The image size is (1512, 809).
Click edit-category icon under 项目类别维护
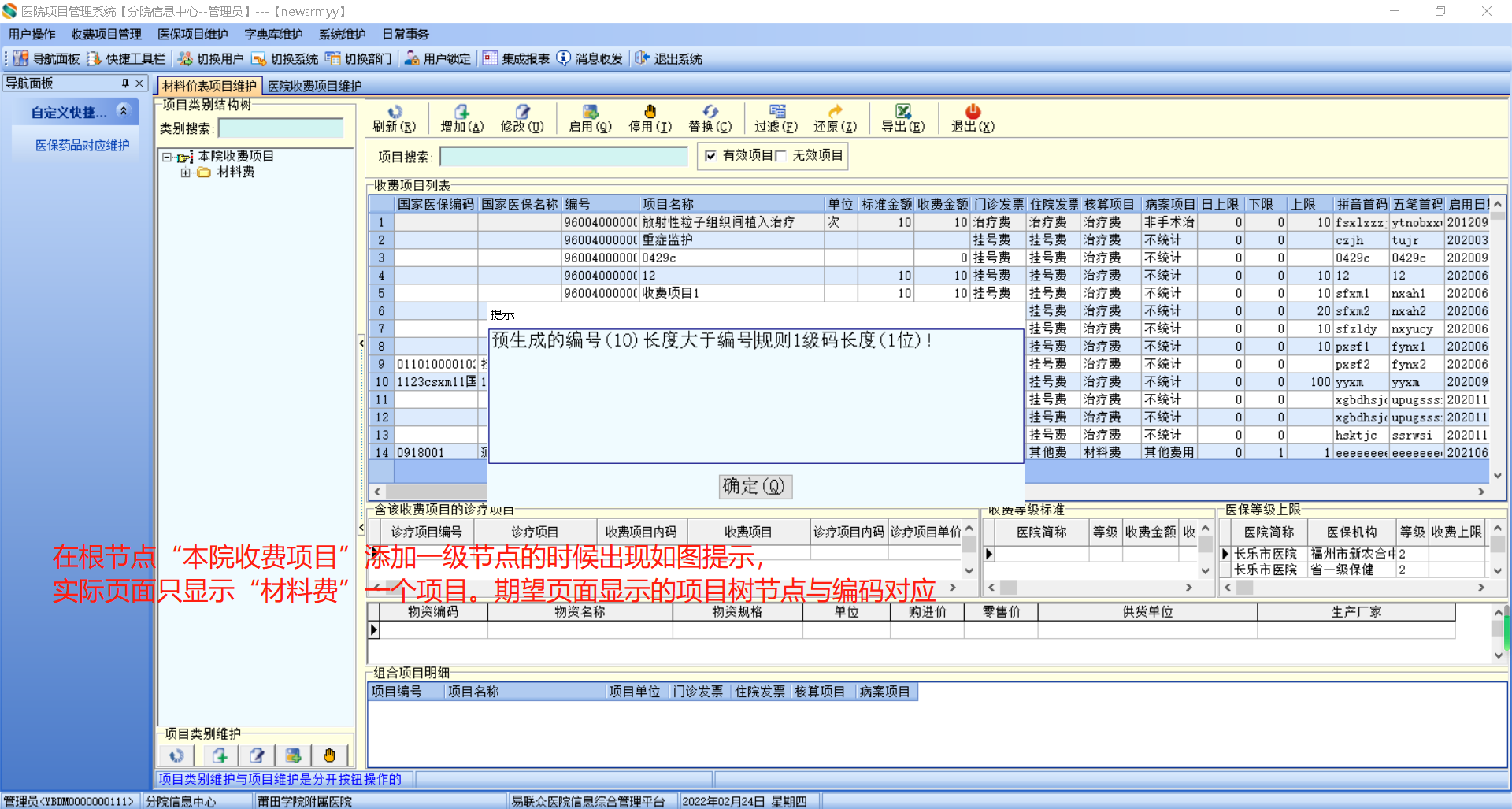pyautogui.click(x=257, y=755)
